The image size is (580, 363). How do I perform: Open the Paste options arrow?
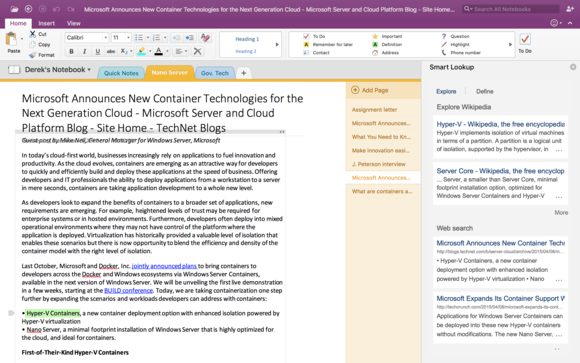(x=22, y=39)
